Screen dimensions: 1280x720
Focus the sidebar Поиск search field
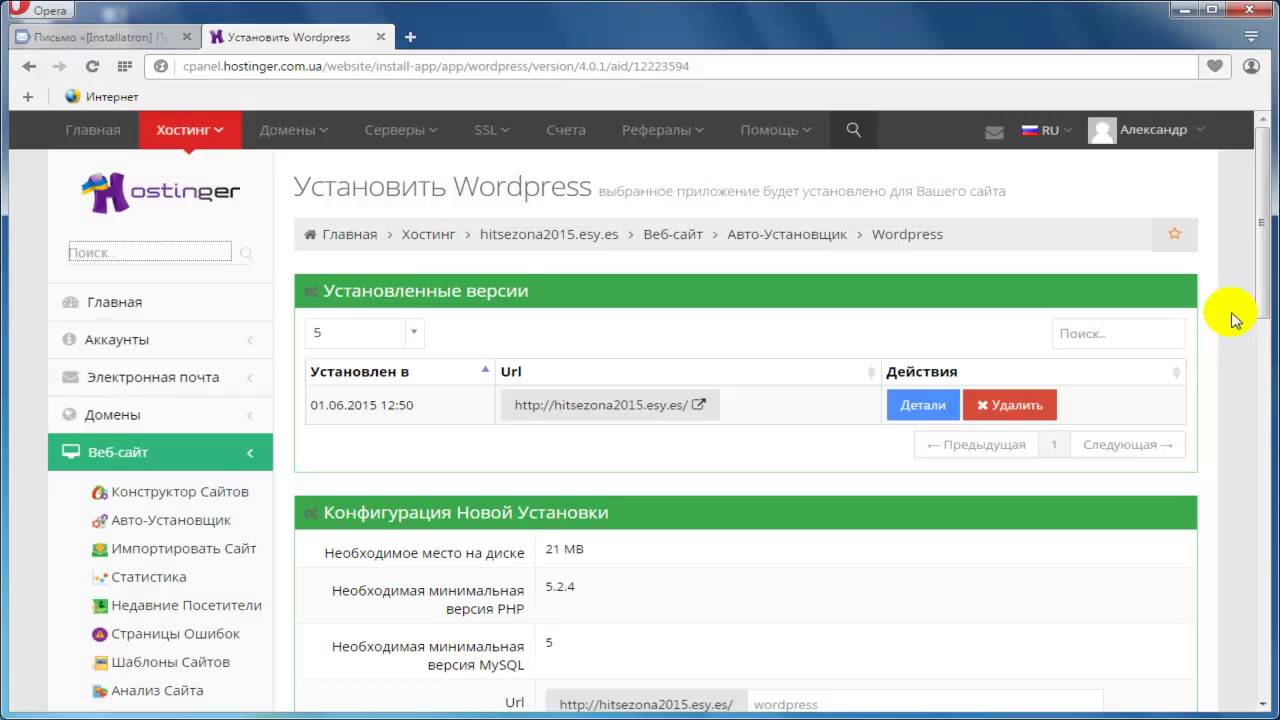150,252
